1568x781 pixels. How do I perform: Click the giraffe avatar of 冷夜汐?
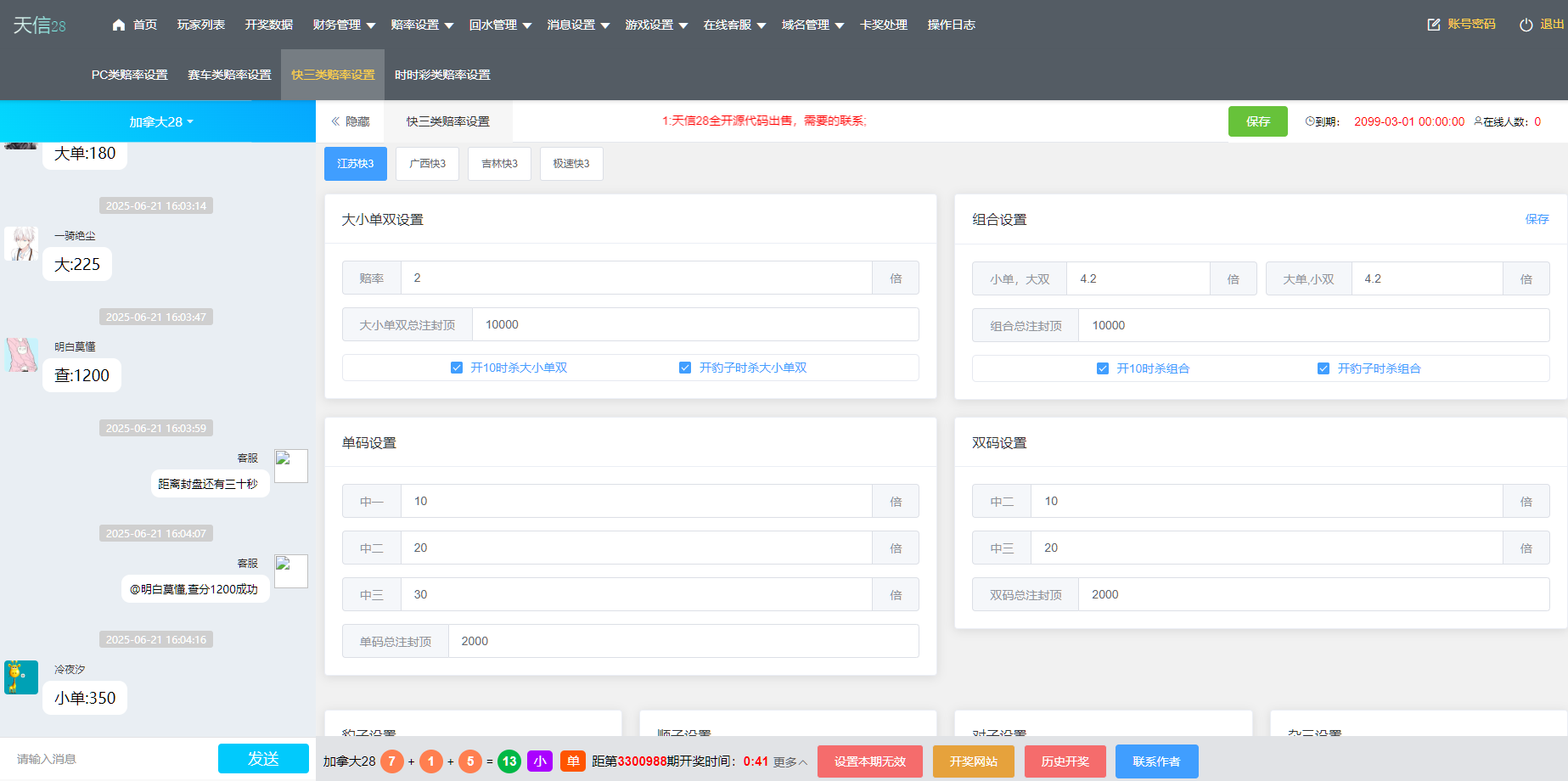(20, 677)
